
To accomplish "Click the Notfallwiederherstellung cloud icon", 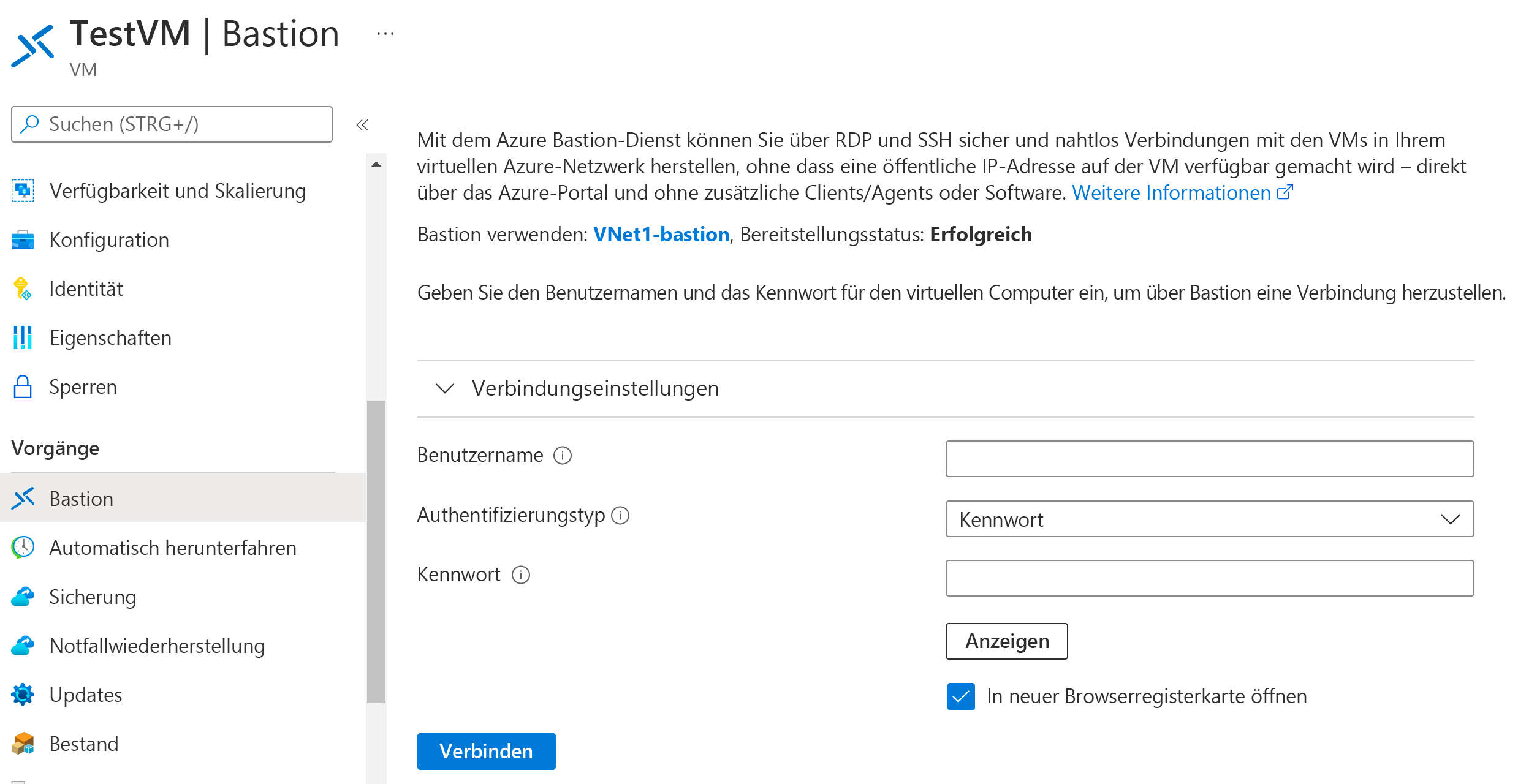I will tap(23, 646).
